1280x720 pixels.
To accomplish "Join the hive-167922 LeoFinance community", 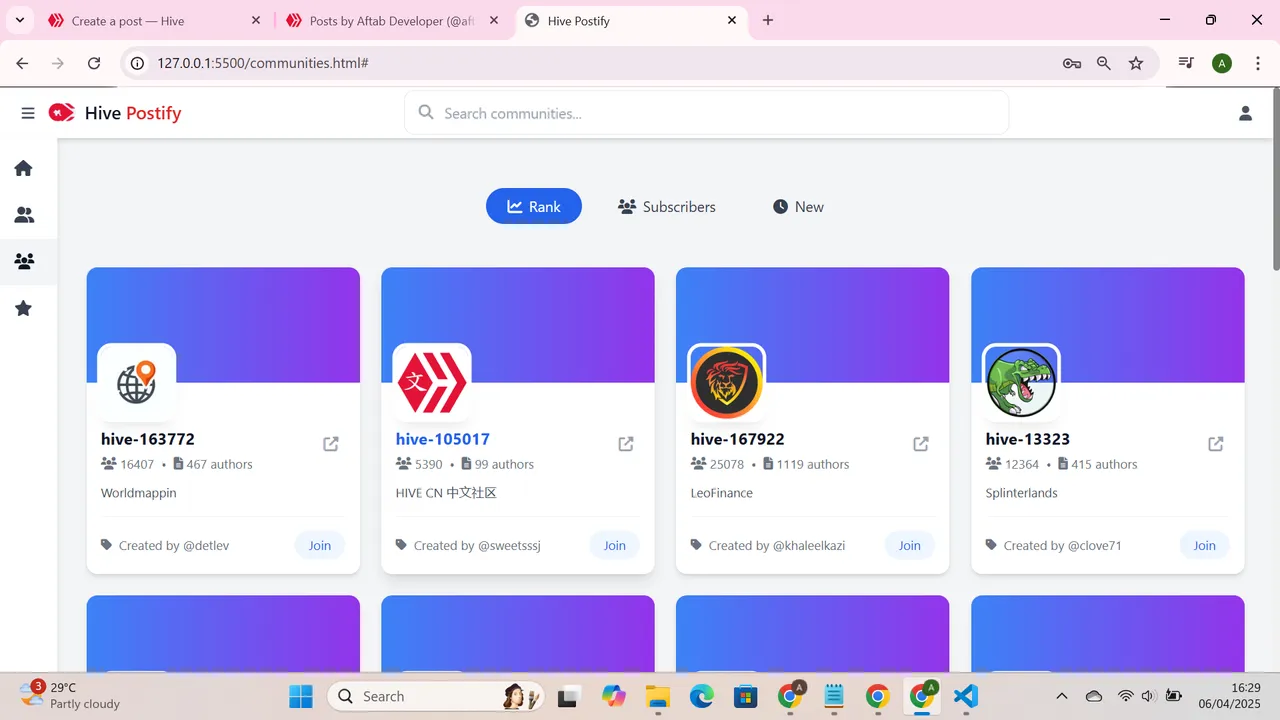I will [910, 545].
